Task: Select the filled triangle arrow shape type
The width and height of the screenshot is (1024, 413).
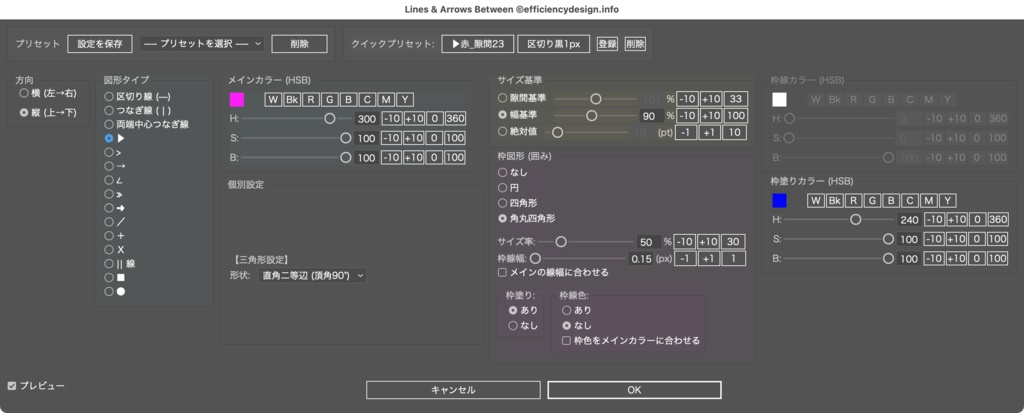Action: [114, 138]
